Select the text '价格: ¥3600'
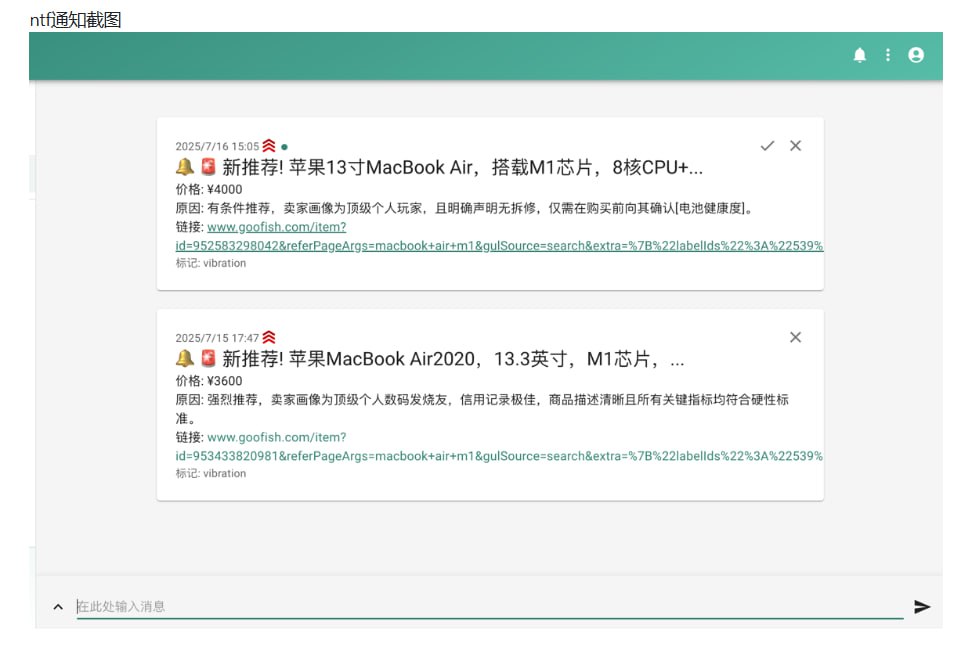Screen dimensions: 970x645 209,381
